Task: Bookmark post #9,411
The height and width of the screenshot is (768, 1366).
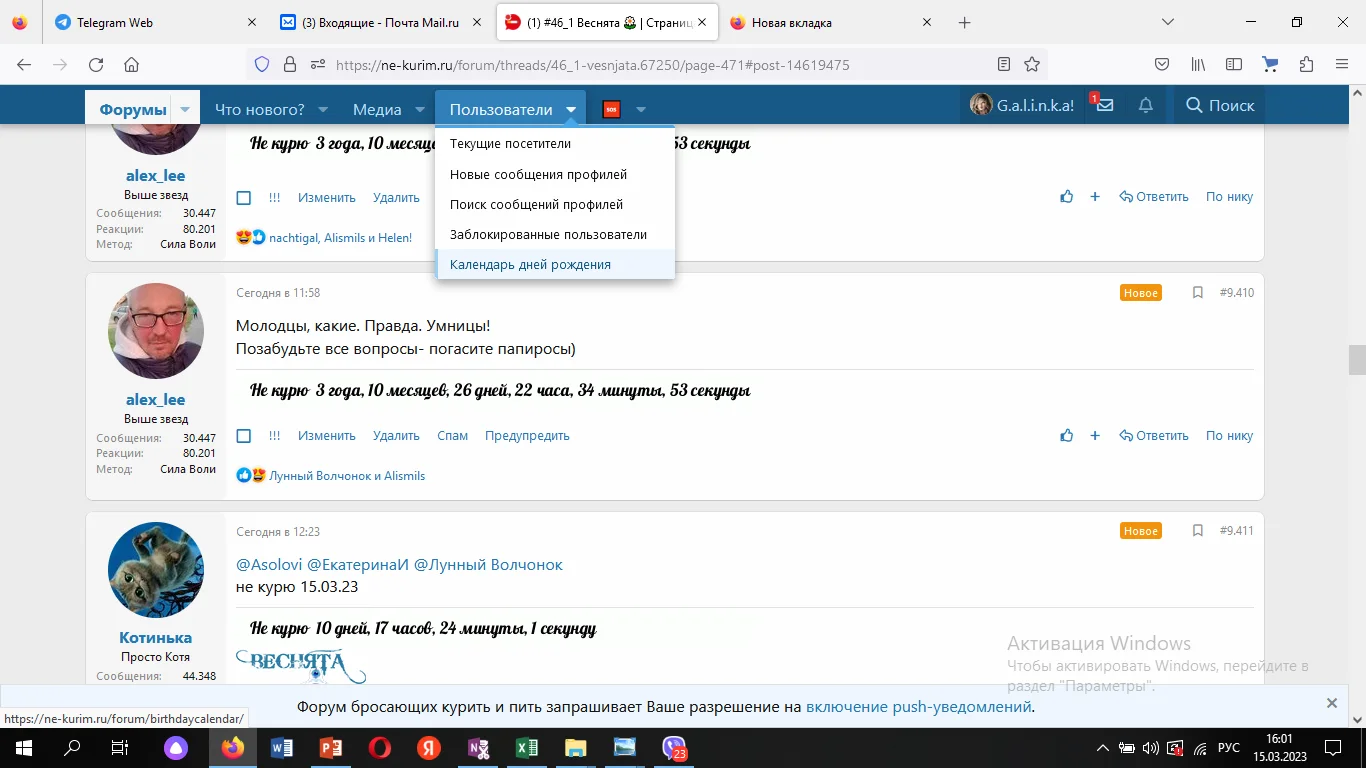Action: [1197, 531]
